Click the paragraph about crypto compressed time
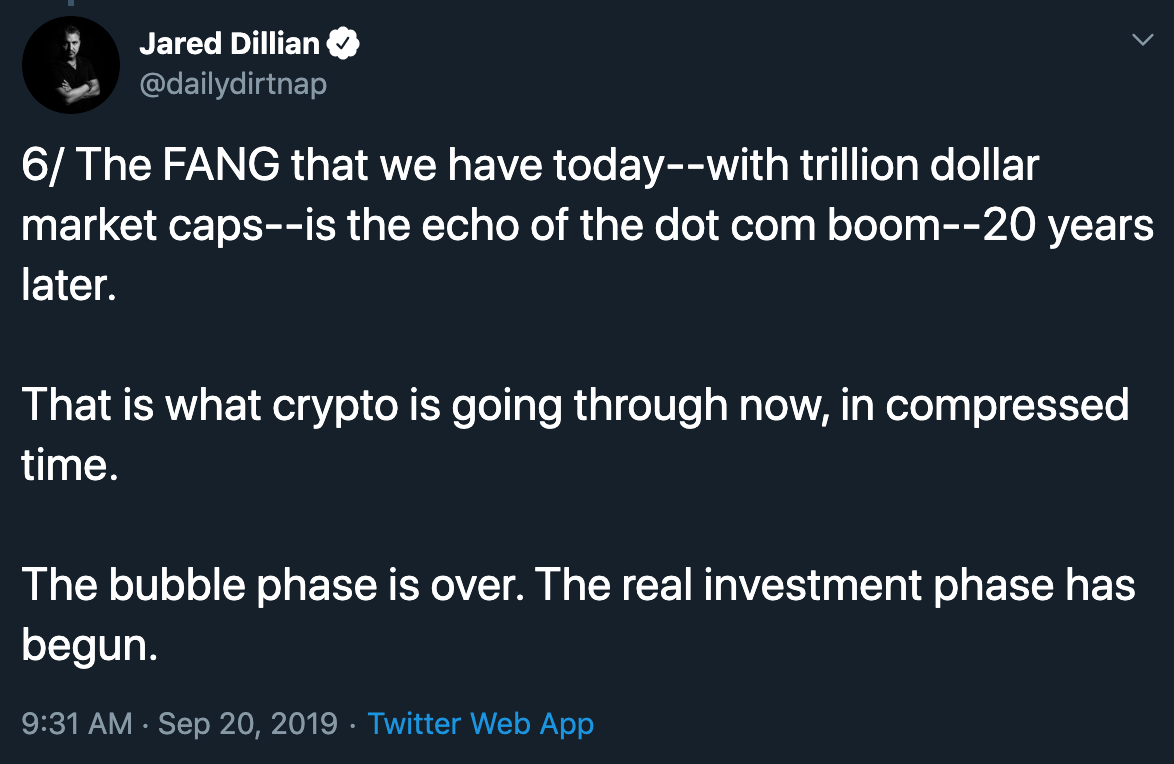The width and height of the screenshot is (1174, 764). (575, 434)
